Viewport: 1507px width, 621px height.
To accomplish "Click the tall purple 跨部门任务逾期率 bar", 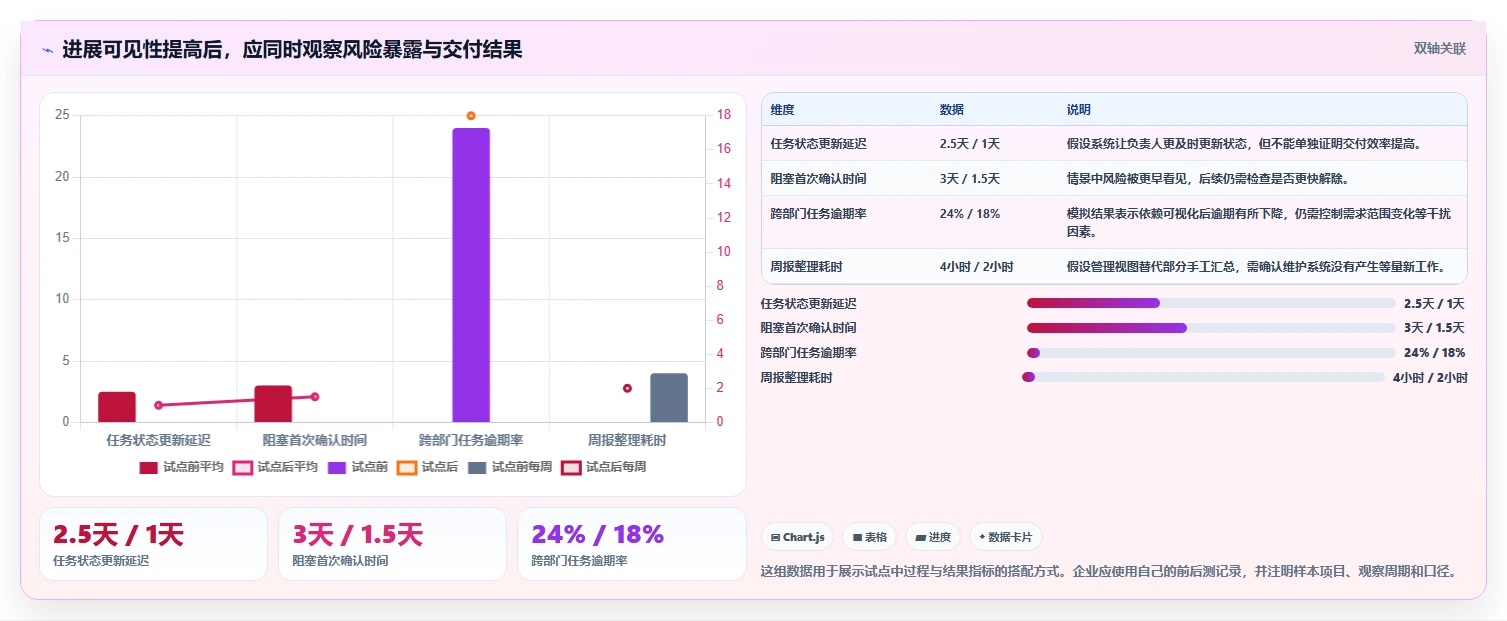I will pos(471,275).
